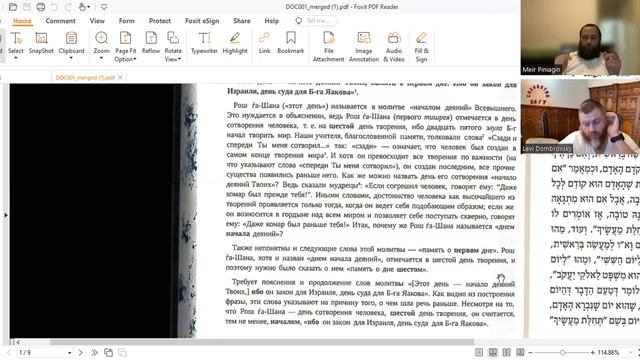The height and width of the screenshot is (360, 640).
Task: Switch to the View tab
Action: 97,21
